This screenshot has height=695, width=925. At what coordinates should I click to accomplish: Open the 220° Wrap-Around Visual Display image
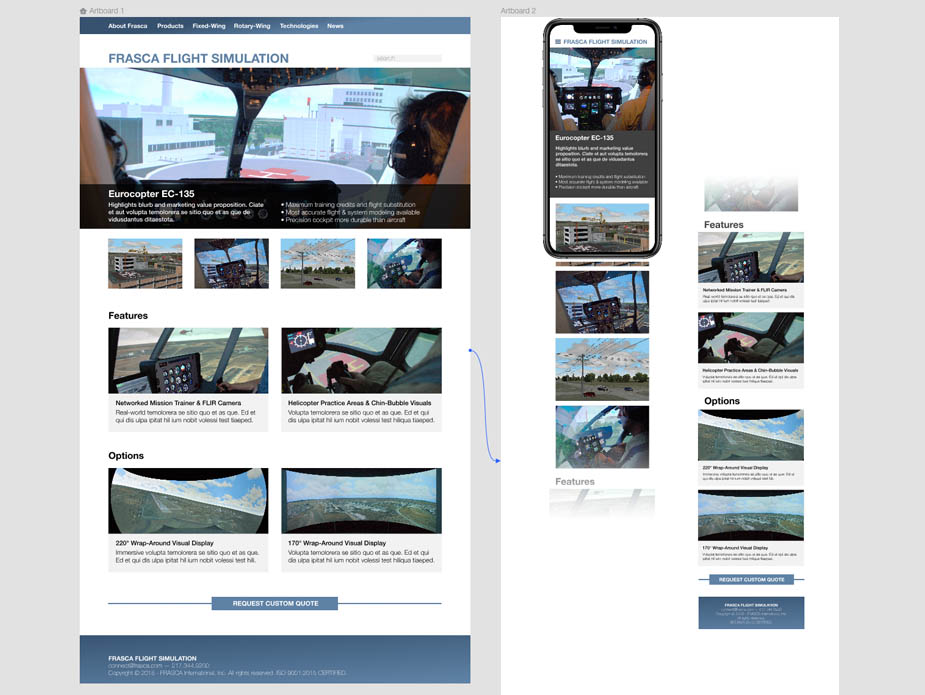[188, 500]
